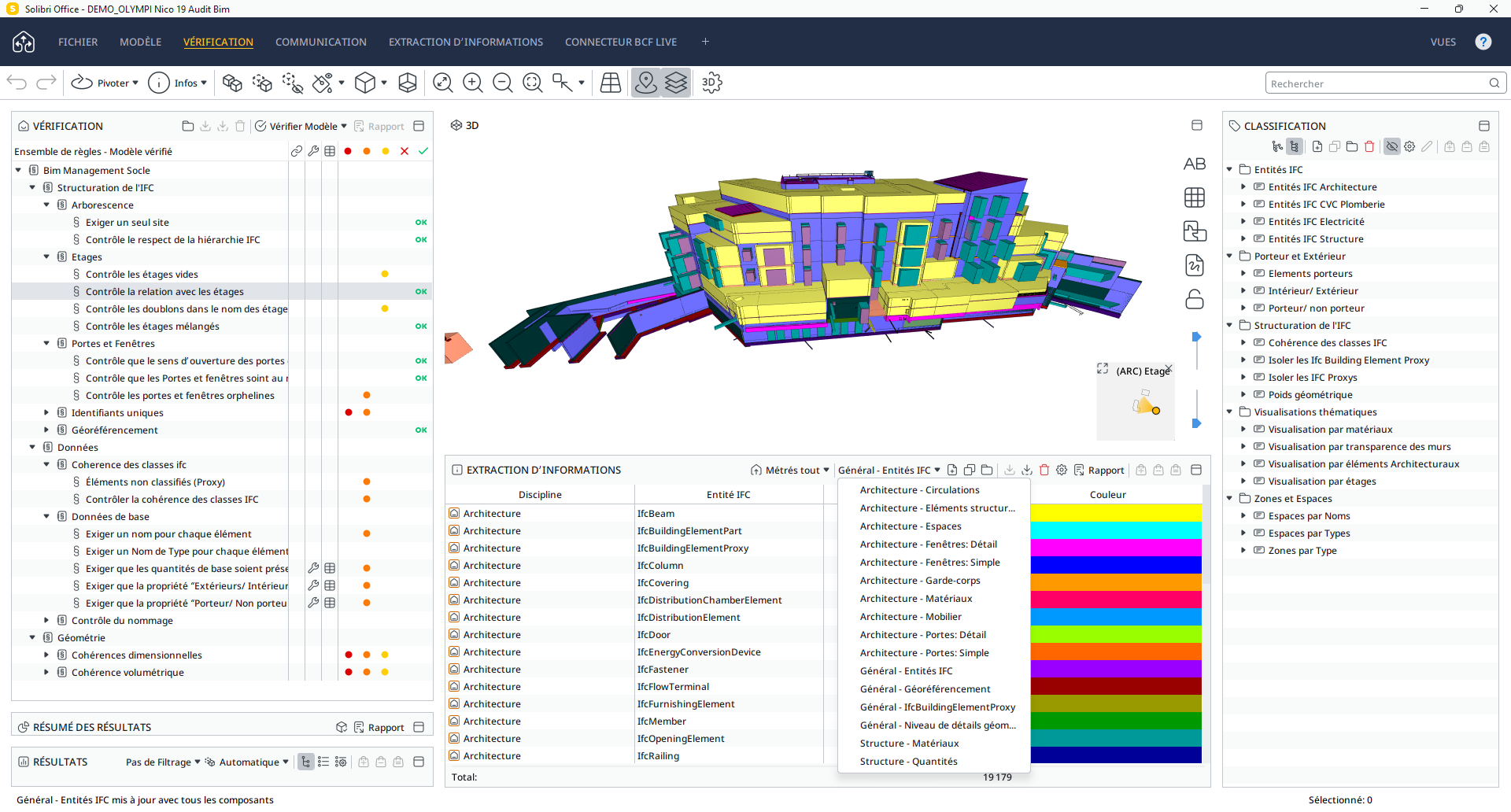Screen dimensions: 1511x812
Task: Open the section plane tool
Action: coord(408,83)
